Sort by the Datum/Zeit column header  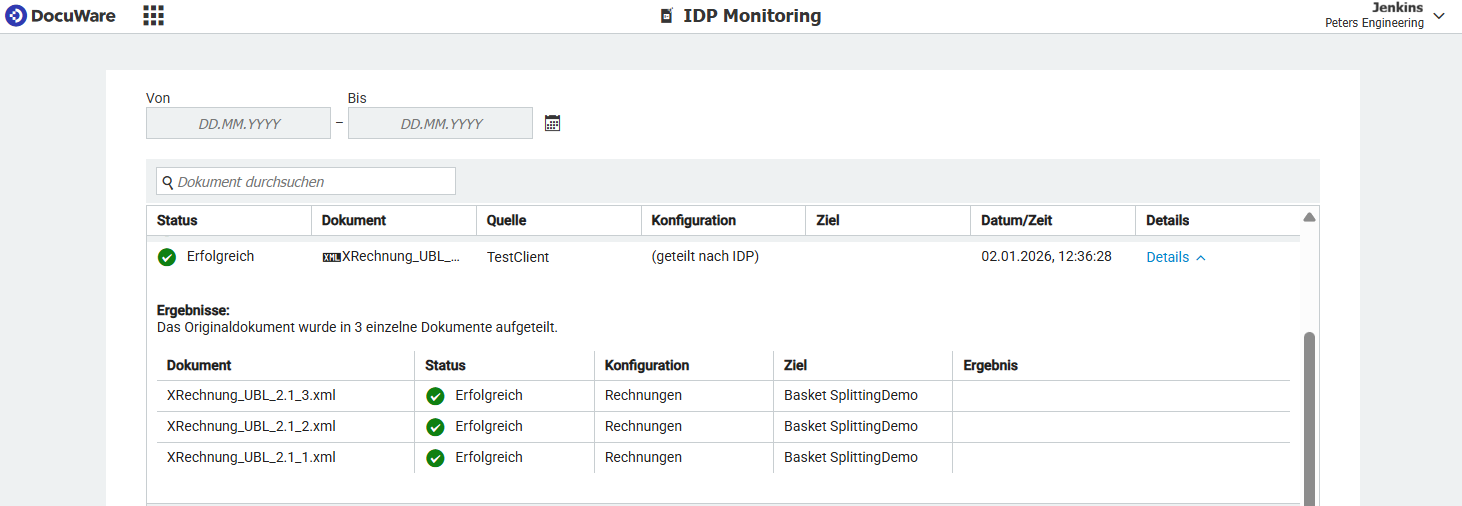[1016, 220]
